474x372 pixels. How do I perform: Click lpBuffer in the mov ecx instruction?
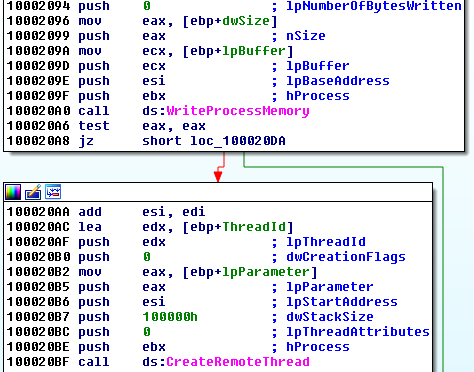(254, 51)
